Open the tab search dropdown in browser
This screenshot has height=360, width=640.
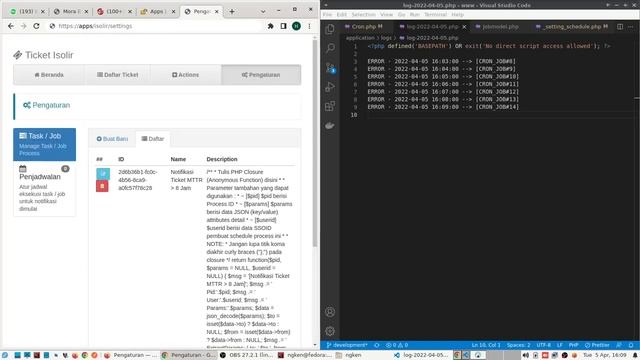point(263,11)
